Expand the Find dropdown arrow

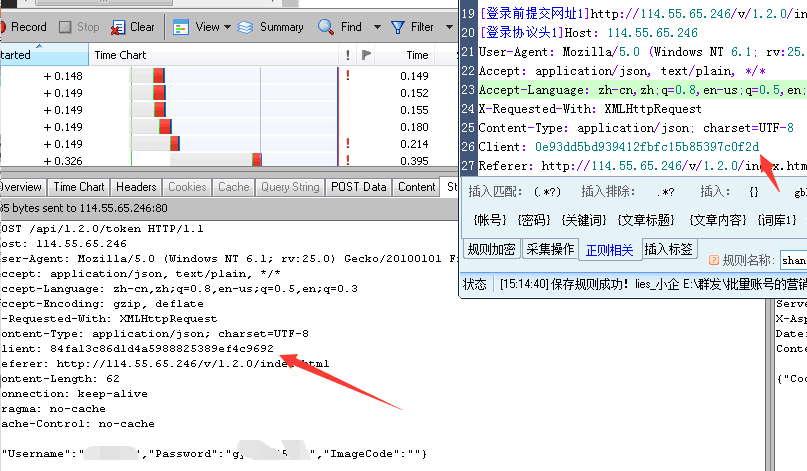pos(375,27)
